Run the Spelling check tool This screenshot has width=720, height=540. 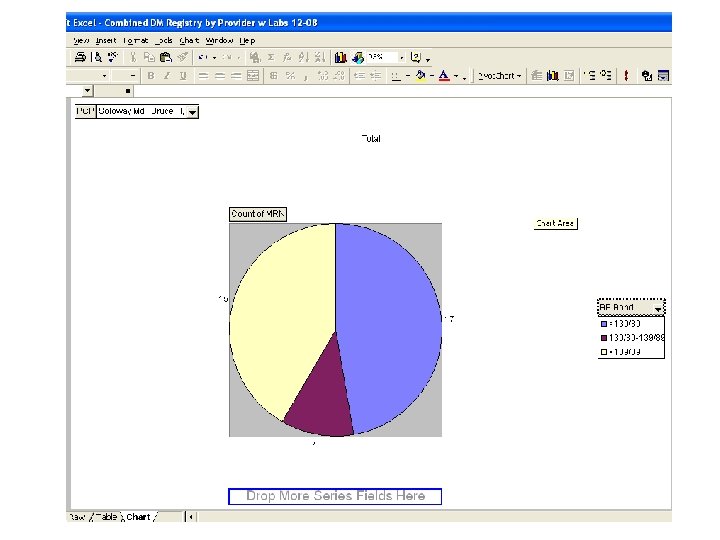pyautogui.click(x=112, y=57)
